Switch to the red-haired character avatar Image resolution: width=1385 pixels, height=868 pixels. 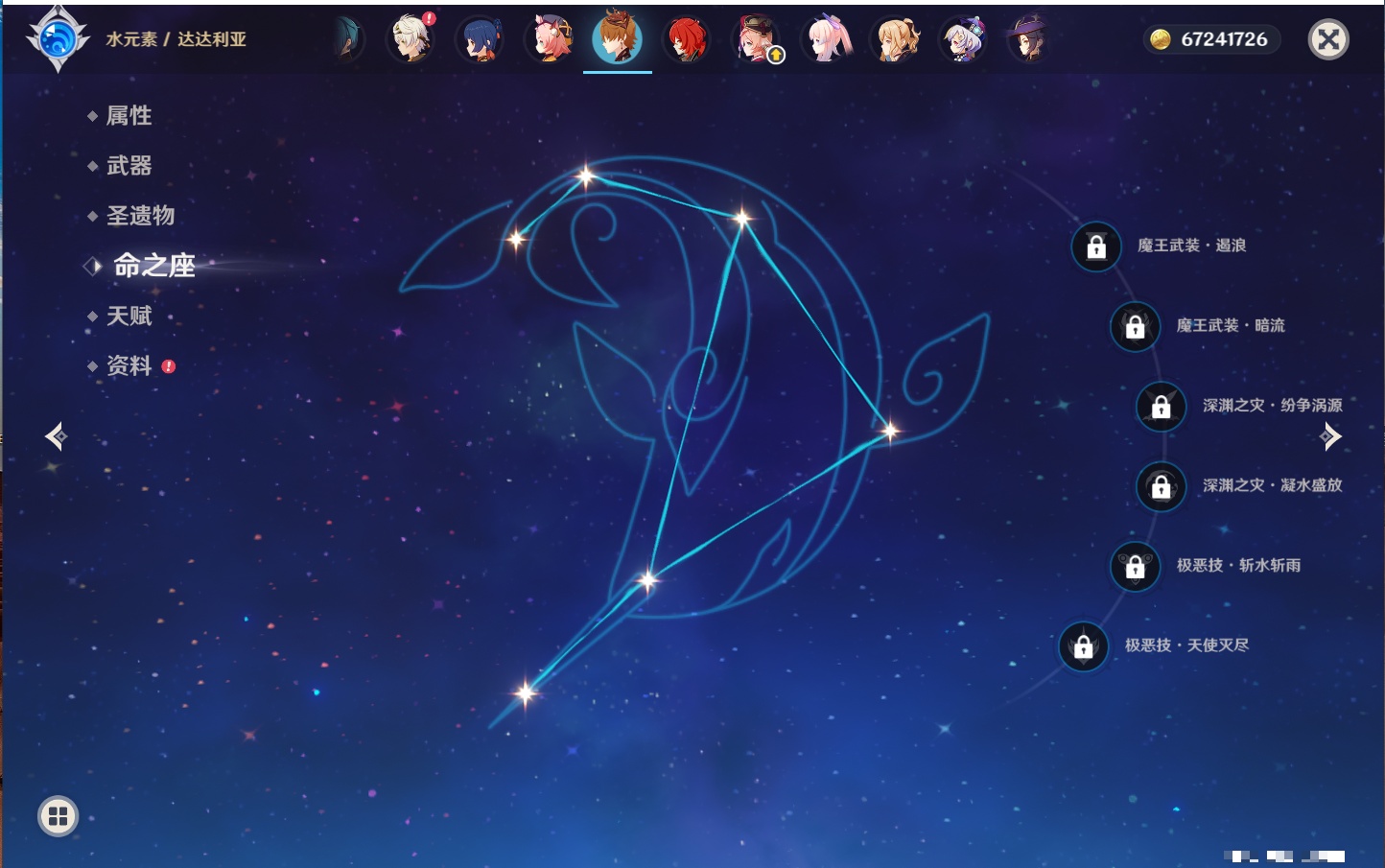click(687, 39)
